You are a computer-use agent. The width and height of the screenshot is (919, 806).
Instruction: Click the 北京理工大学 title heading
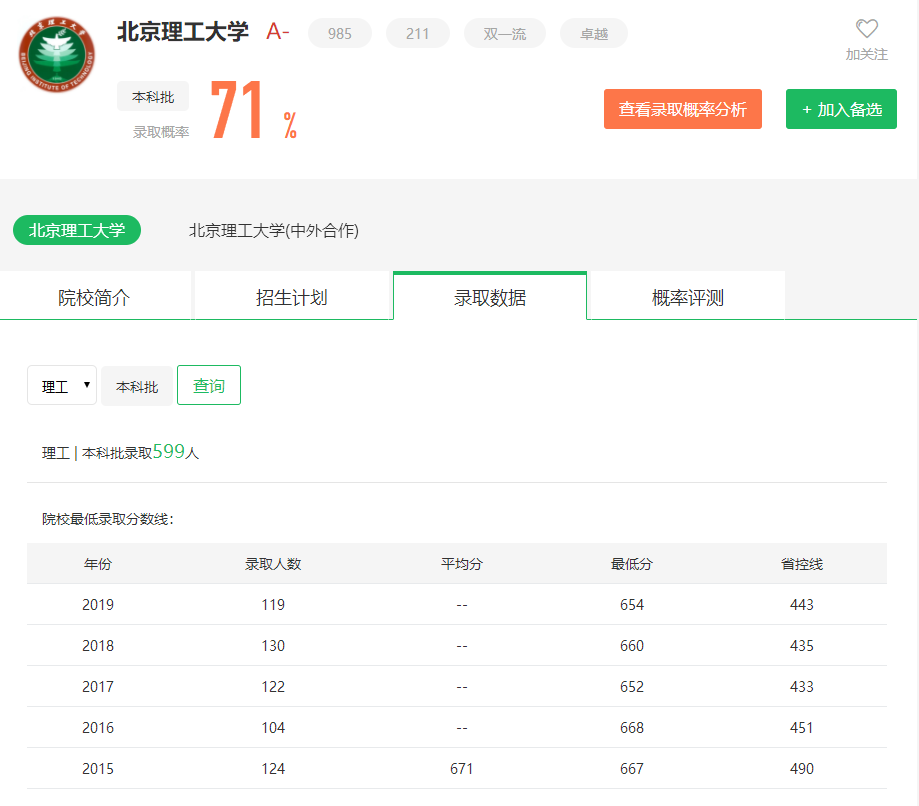[183, 32]
